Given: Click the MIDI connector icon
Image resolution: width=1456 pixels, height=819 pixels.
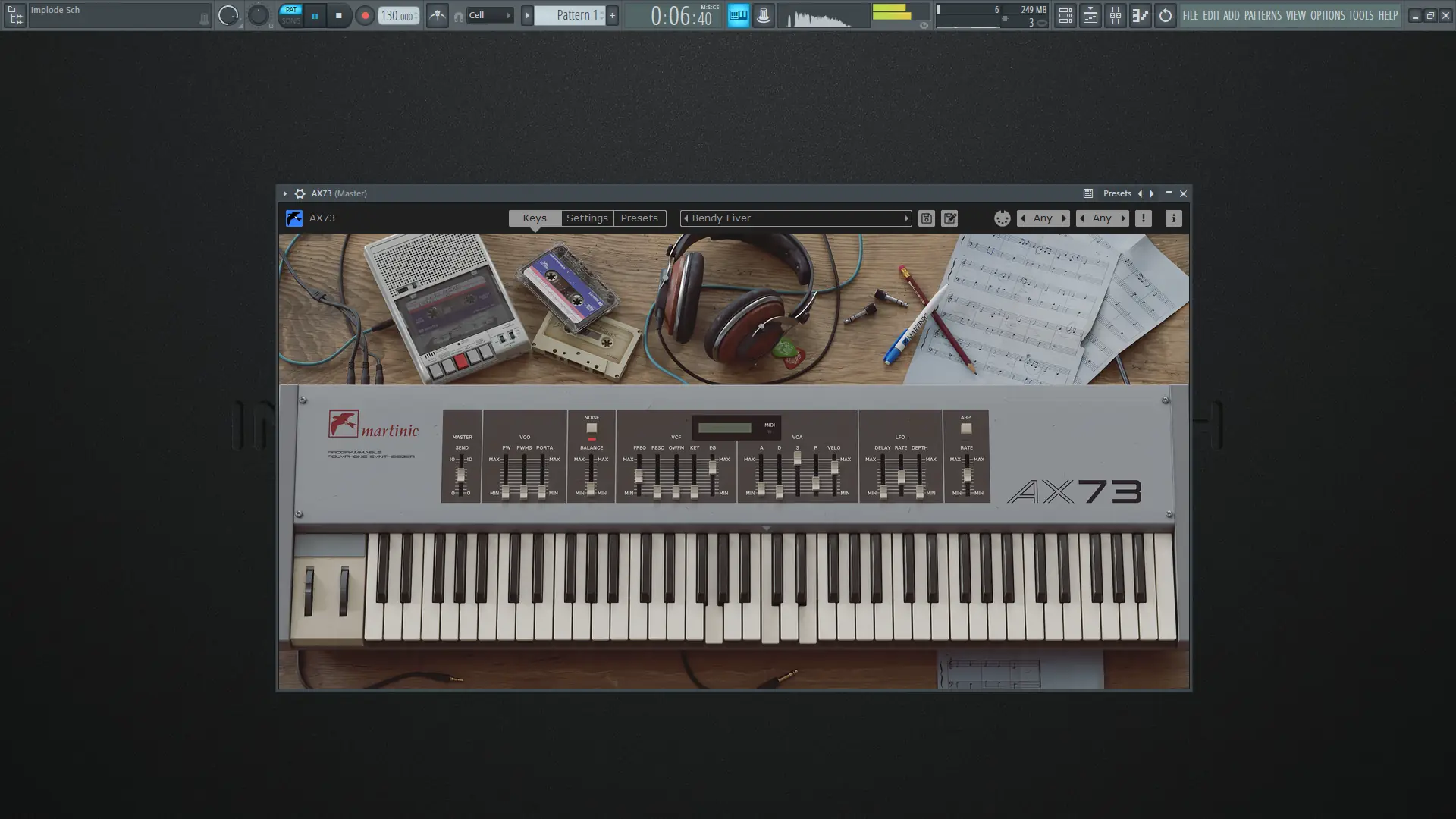Looking at the screenshot, I should coord(1002,218).
